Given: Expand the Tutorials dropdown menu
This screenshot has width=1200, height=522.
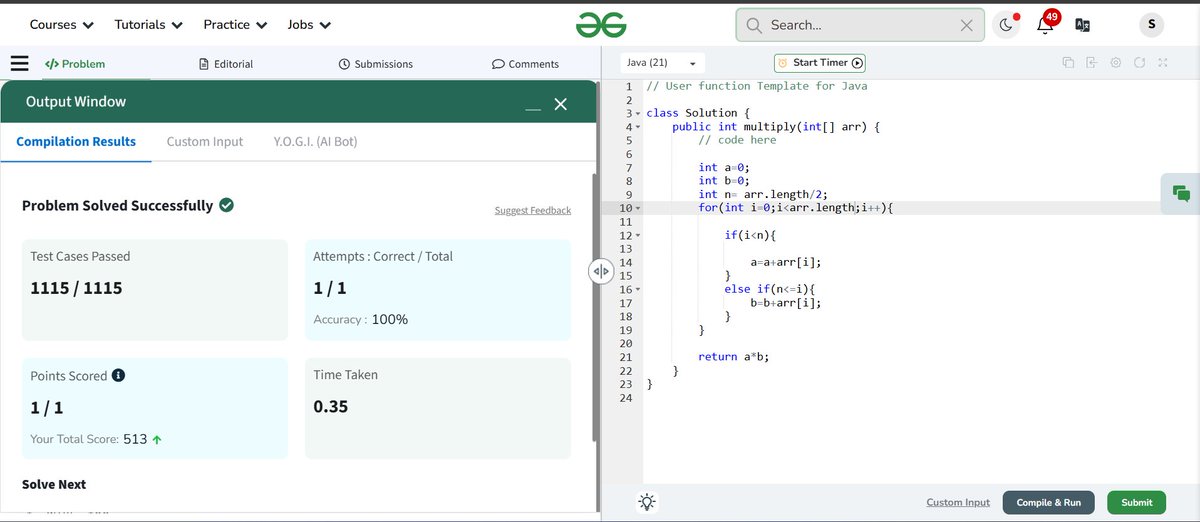Looking at the screenshot, I should tap(149, 24).
